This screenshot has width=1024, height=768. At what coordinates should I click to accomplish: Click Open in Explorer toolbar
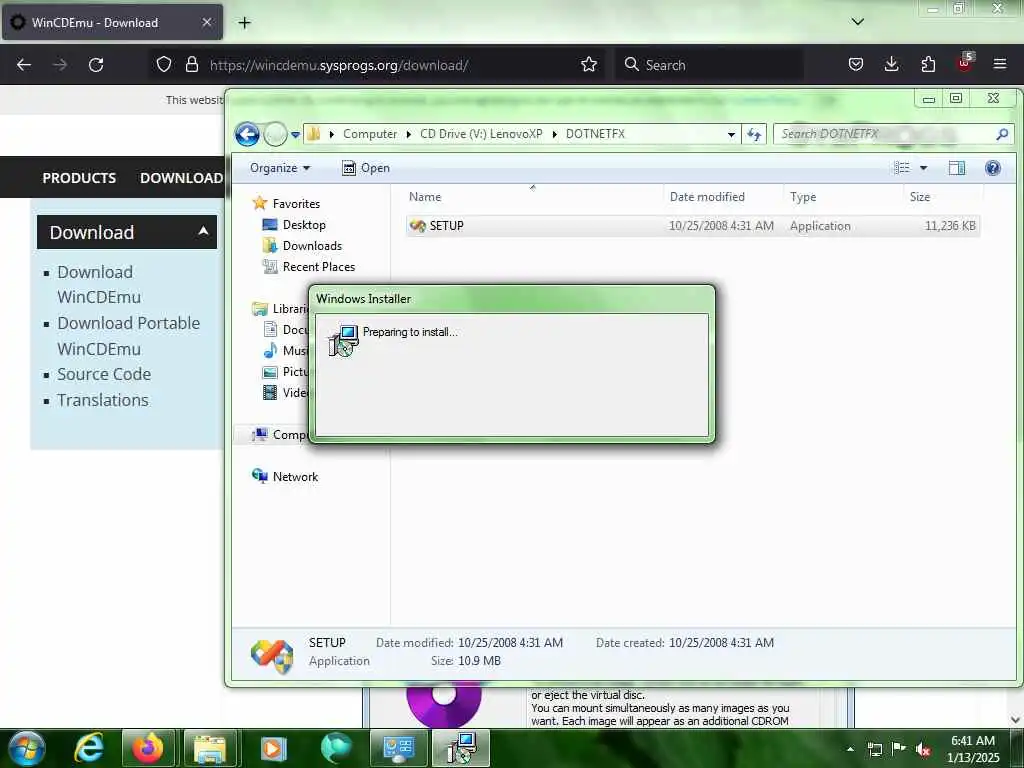click(x=366, y=168)
